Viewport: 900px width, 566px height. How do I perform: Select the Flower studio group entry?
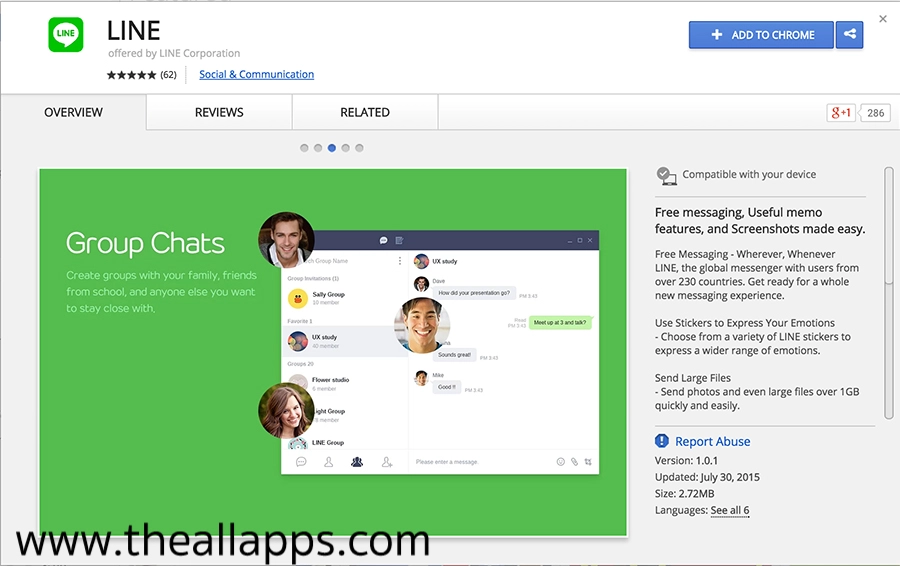[x=344, y=384]
